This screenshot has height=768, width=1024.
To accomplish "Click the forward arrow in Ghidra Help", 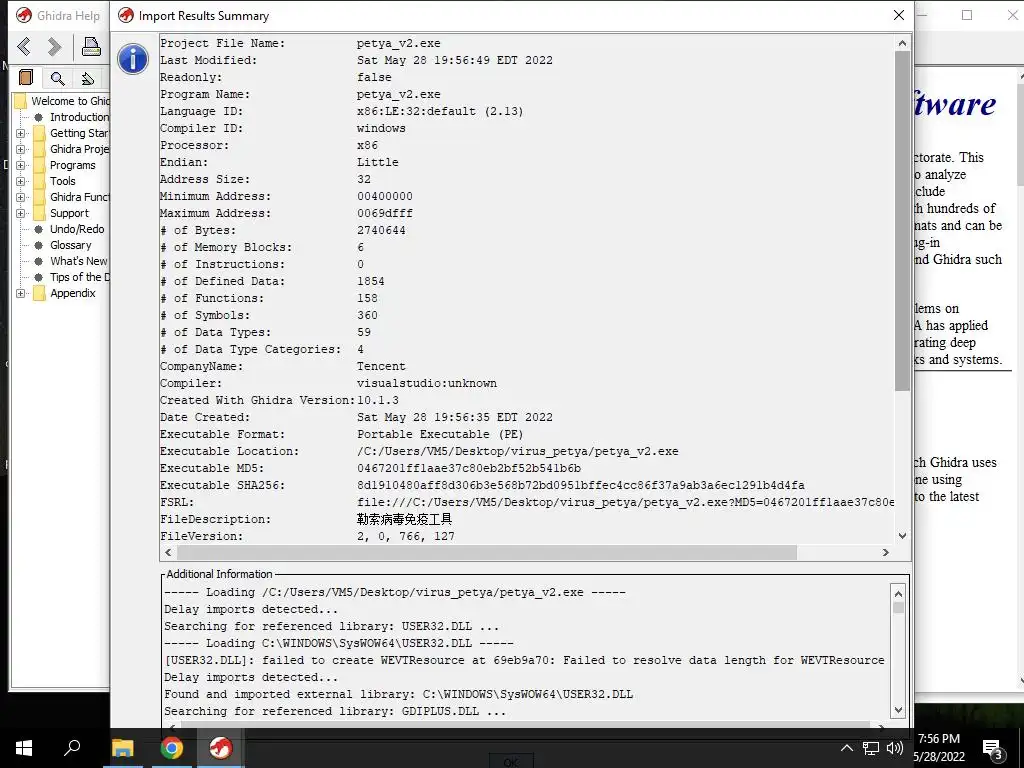I will [54, 46].
